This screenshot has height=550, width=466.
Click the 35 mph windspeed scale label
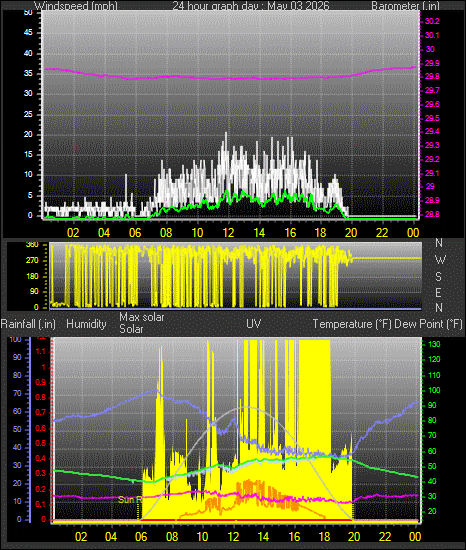point(28,74)
